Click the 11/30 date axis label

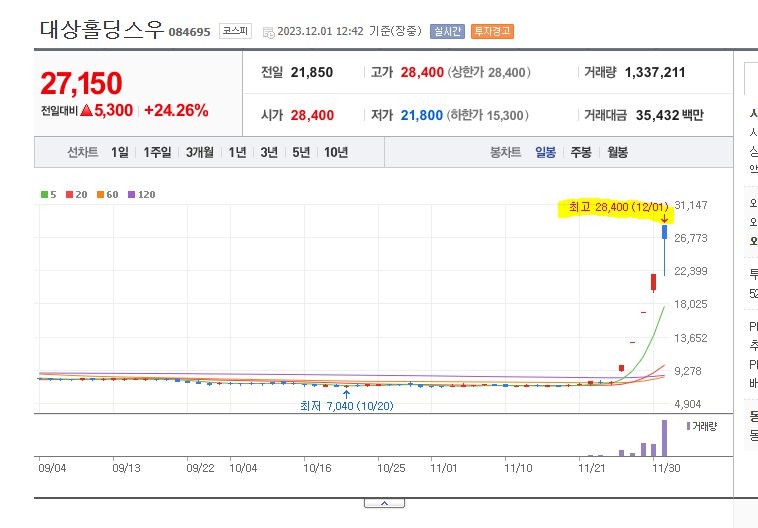point(666,468)
